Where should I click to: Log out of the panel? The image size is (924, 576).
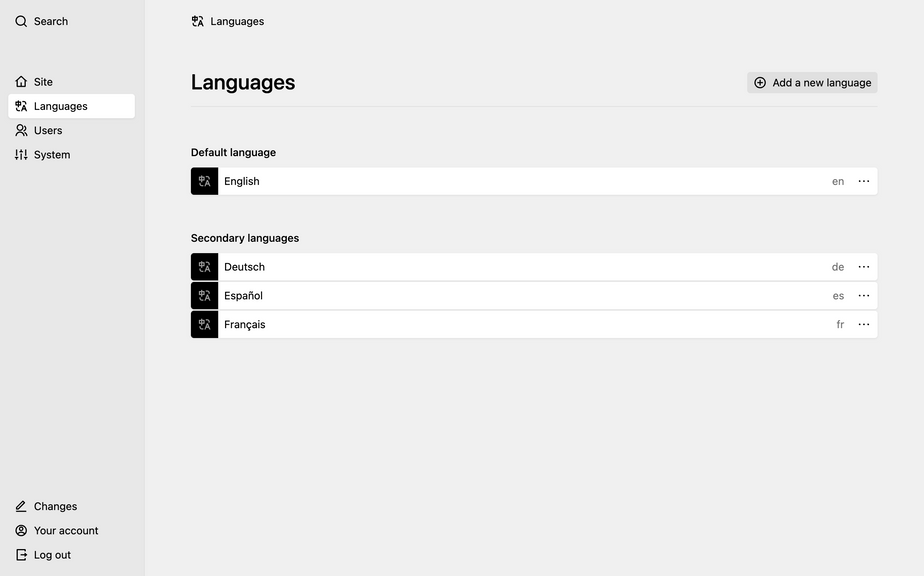52,555
